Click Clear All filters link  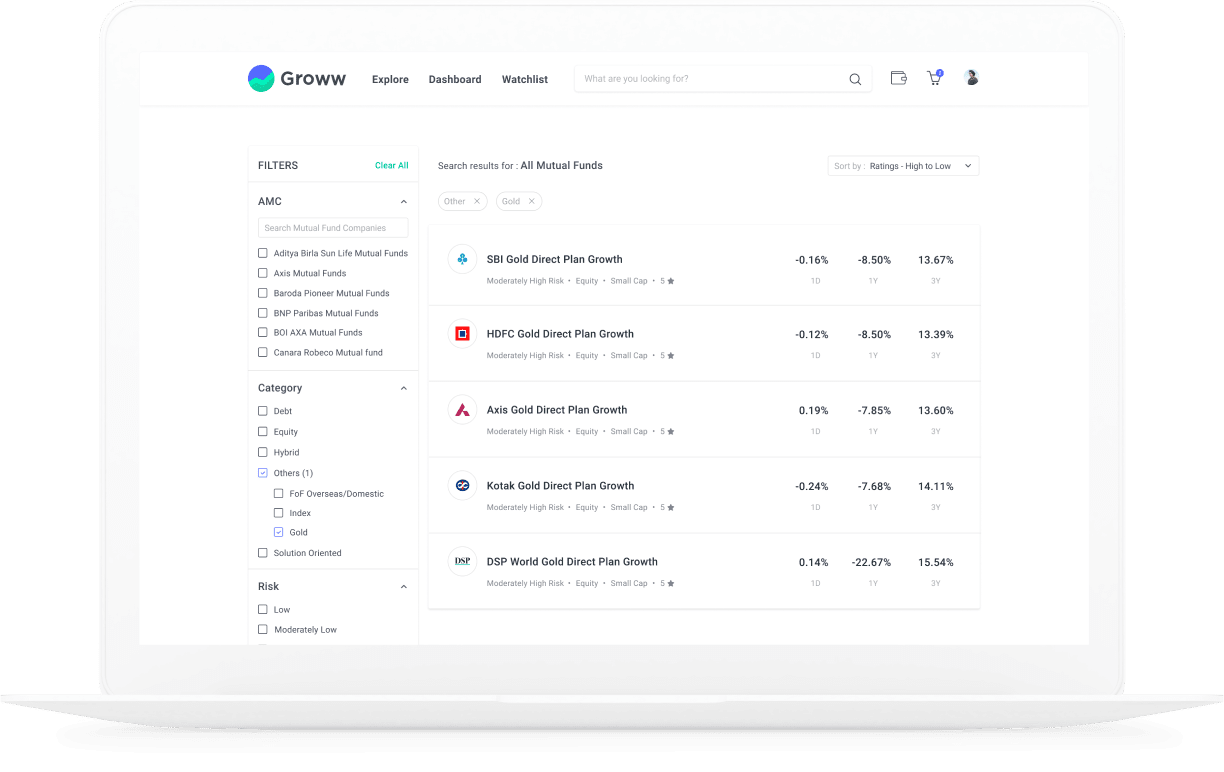391,166
